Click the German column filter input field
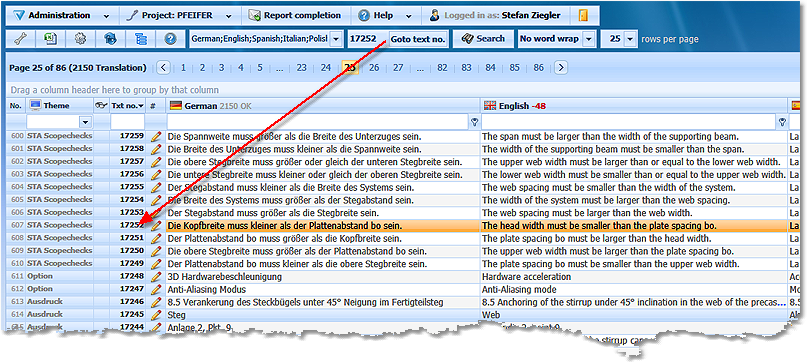807x364 pixels. [x=318, y=122]
